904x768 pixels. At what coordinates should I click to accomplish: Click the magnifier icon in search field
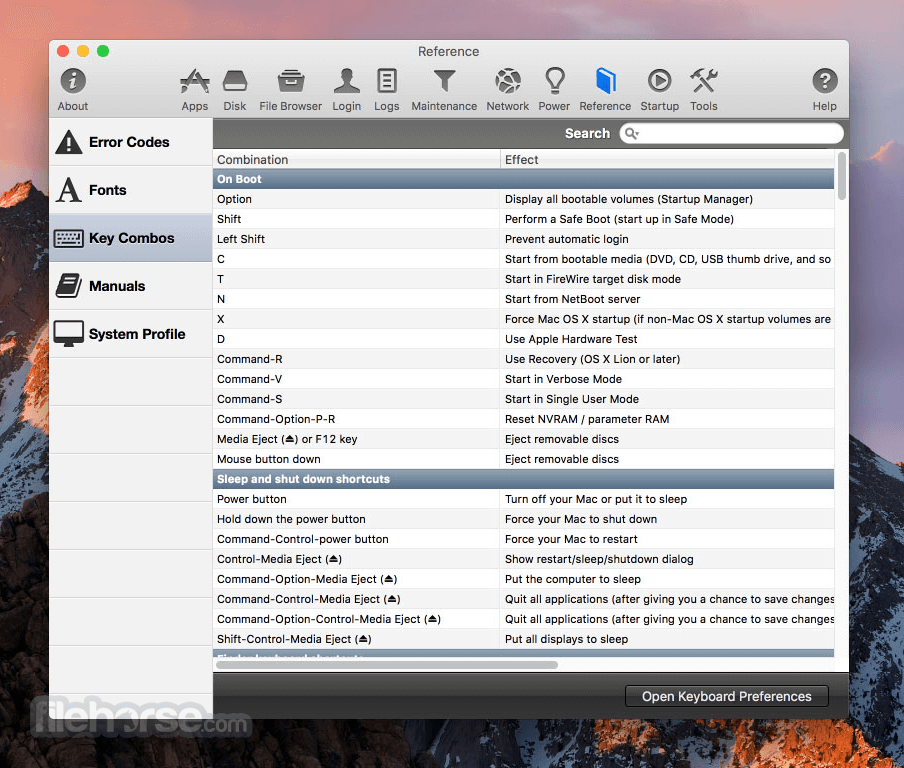[x=631, y=134]
